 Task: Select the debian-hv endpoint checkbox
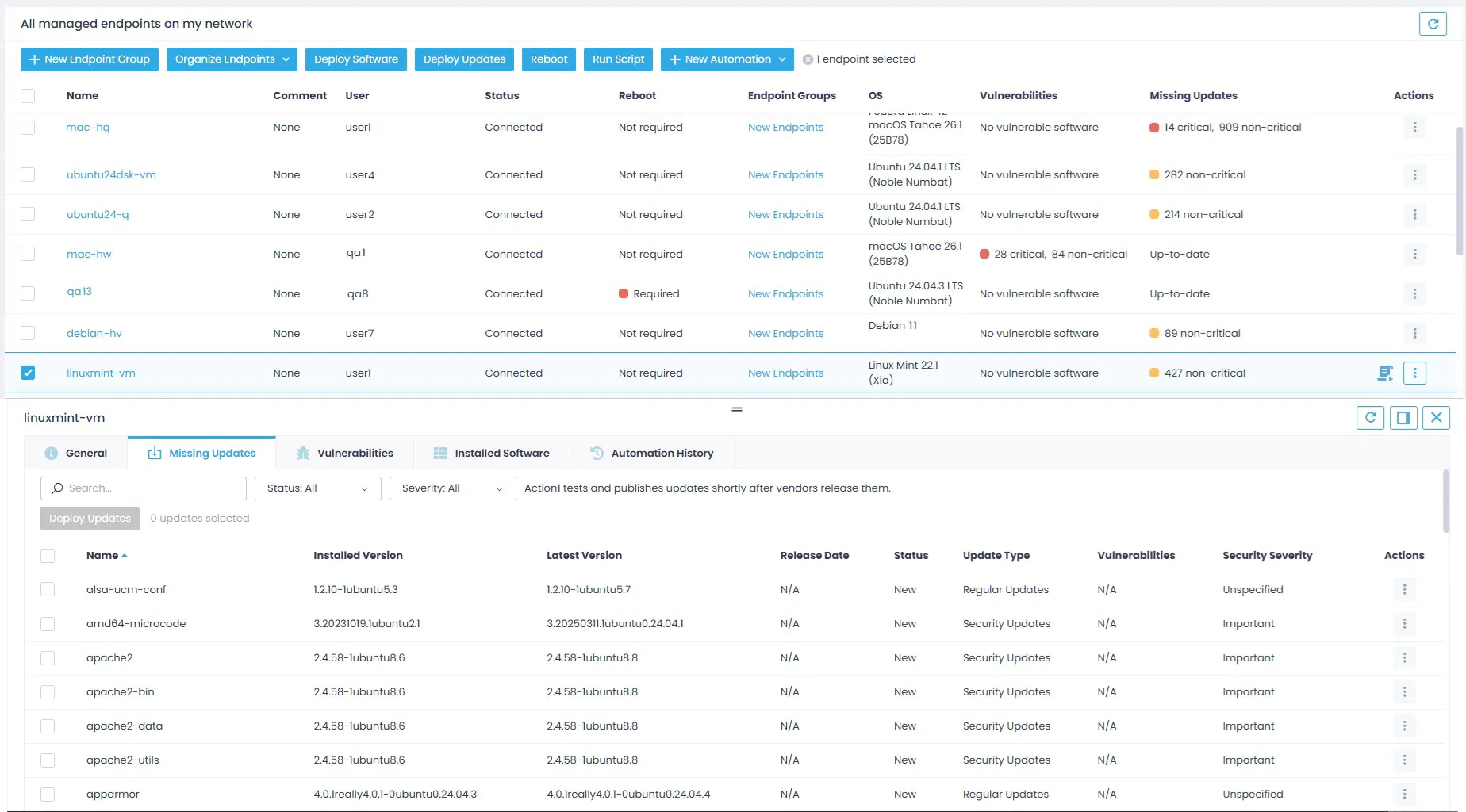point(28,333)
